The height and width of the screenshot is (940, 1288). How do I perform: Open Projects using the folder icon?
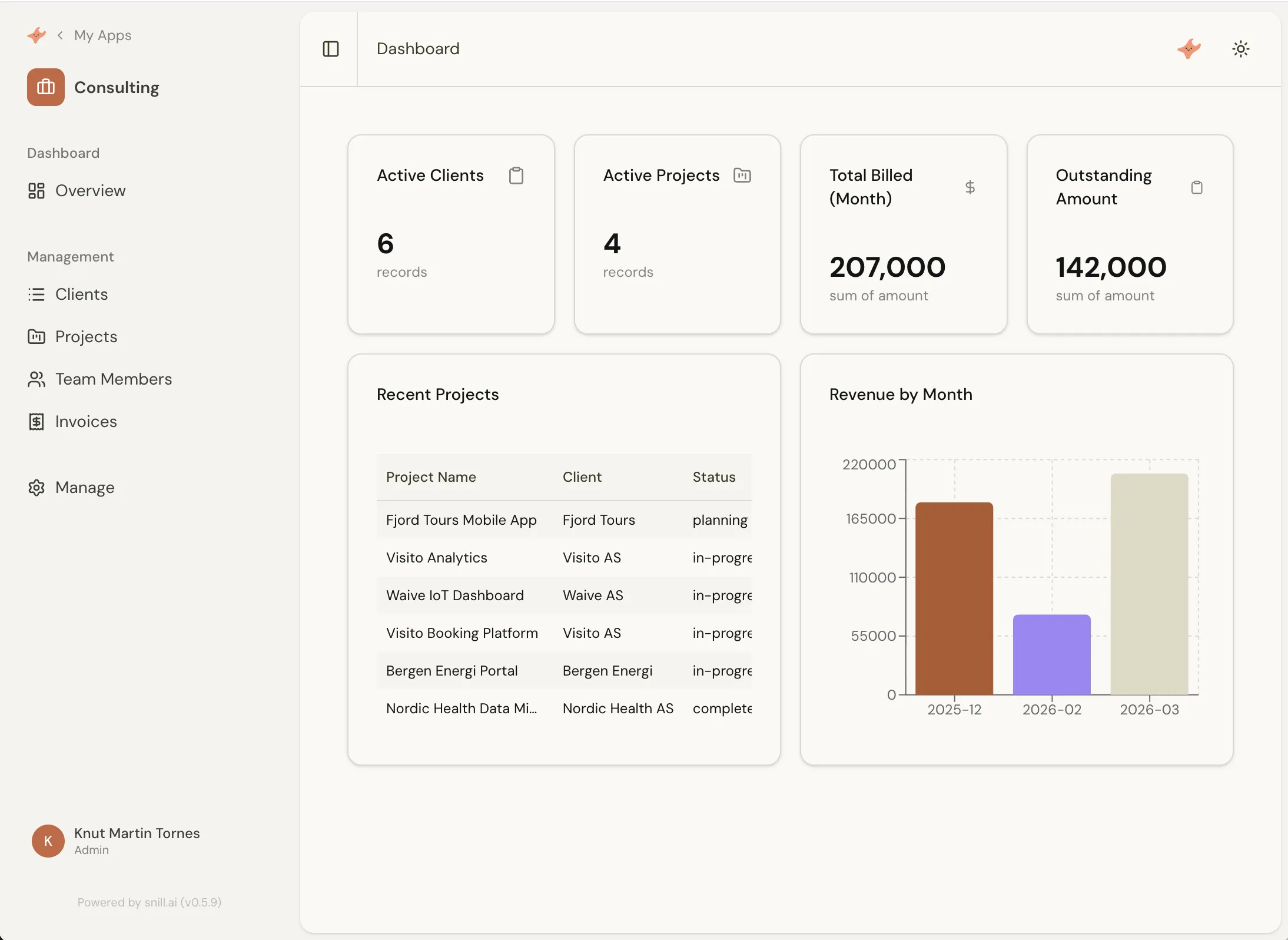coord(36,336)
